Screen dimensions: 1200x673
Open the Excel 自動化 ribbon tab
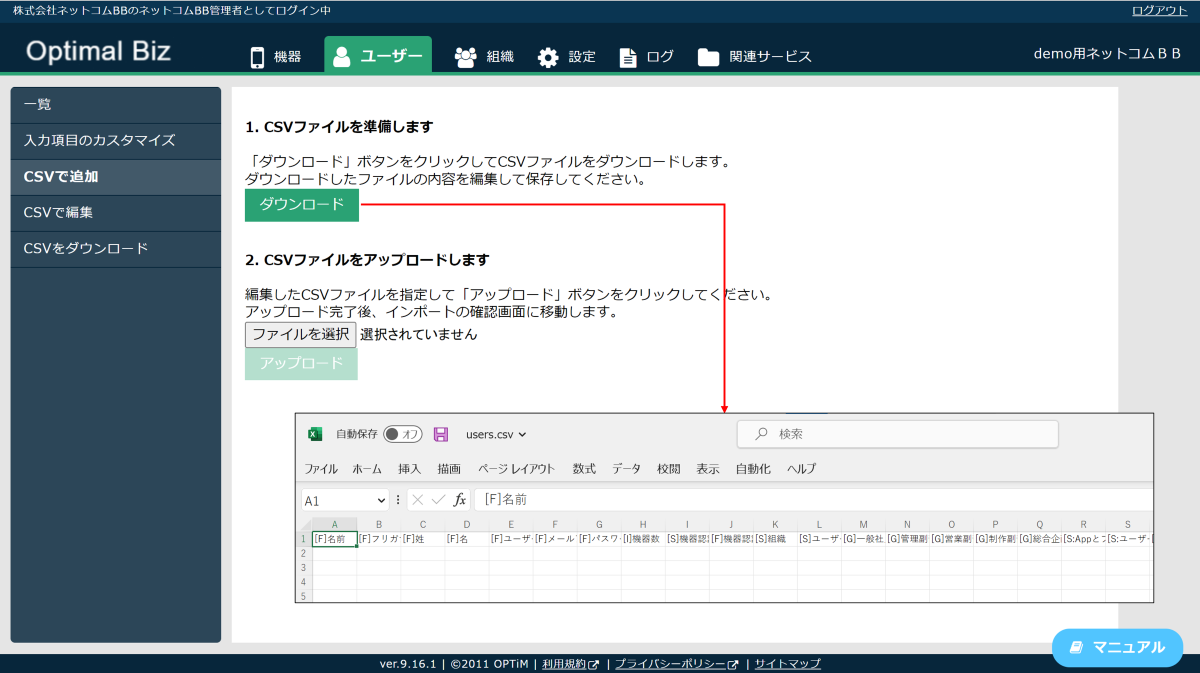(x=753, y=468)
